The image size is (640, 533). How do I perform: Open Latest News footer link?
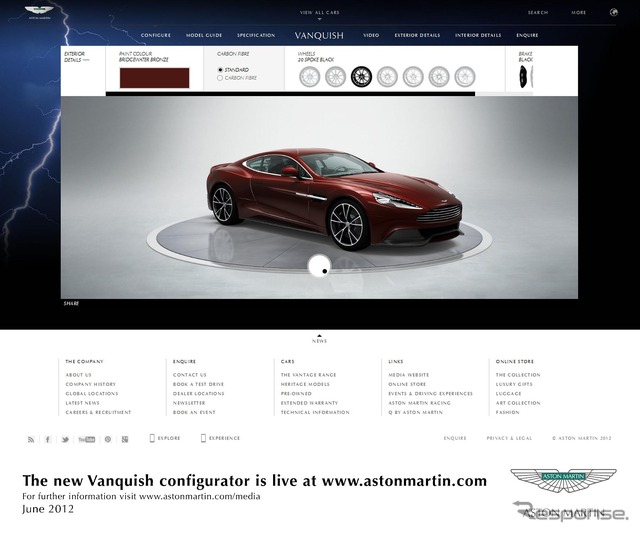tap(82, 403)
